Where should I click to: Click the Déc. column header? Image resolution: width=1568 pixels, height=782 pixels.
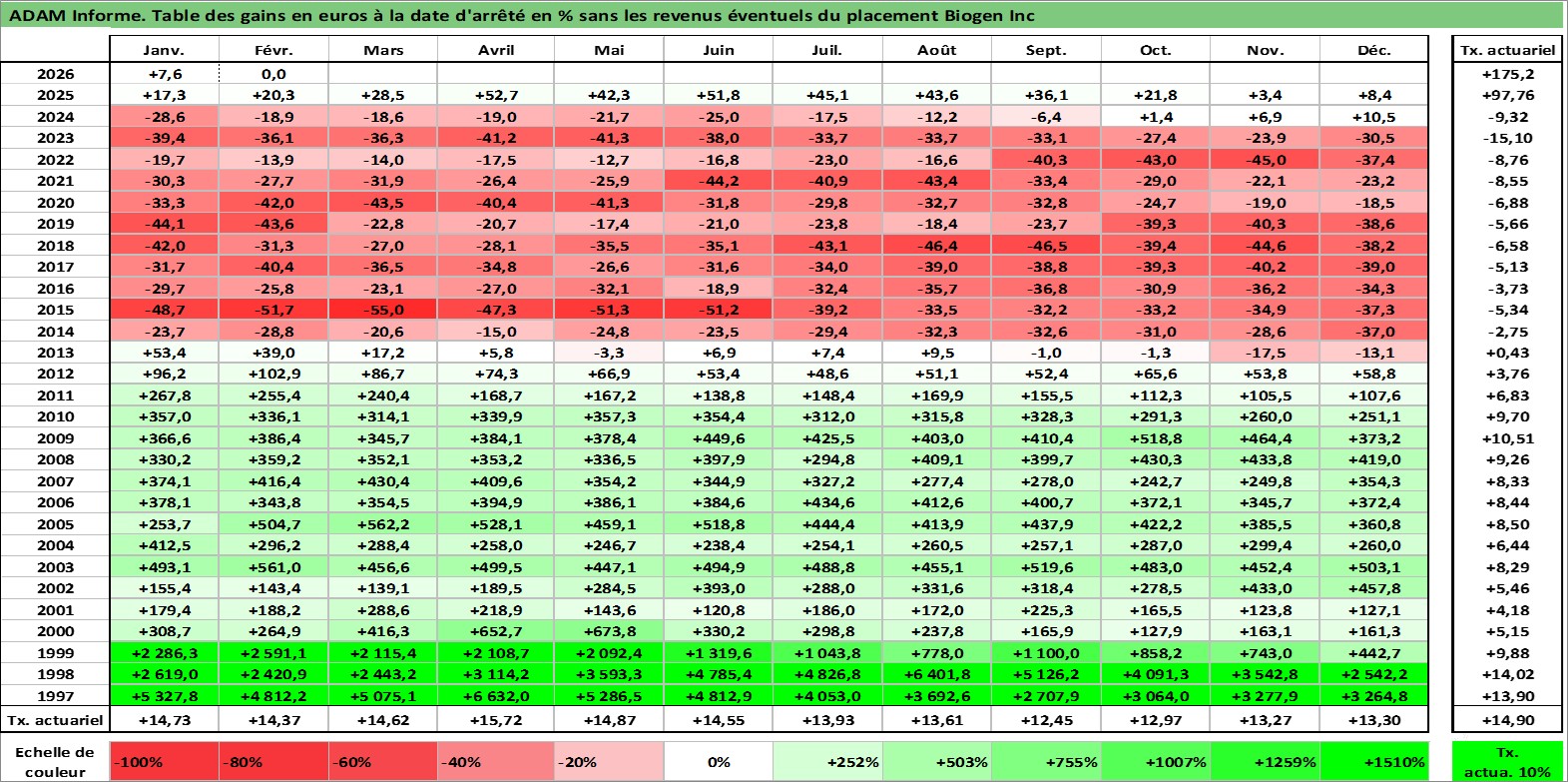pos(1374,50)
